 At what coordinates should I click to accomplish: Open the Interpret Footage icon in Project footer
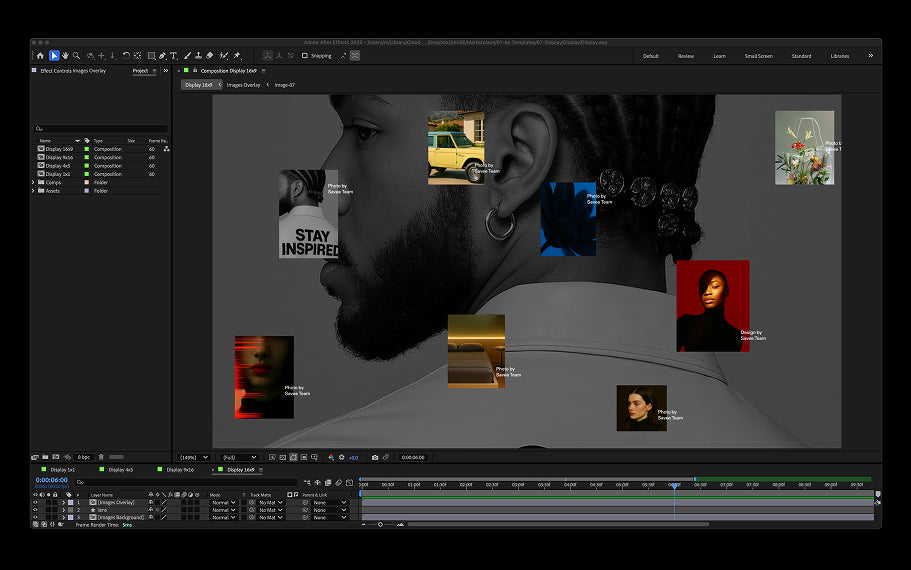(35, 457)
